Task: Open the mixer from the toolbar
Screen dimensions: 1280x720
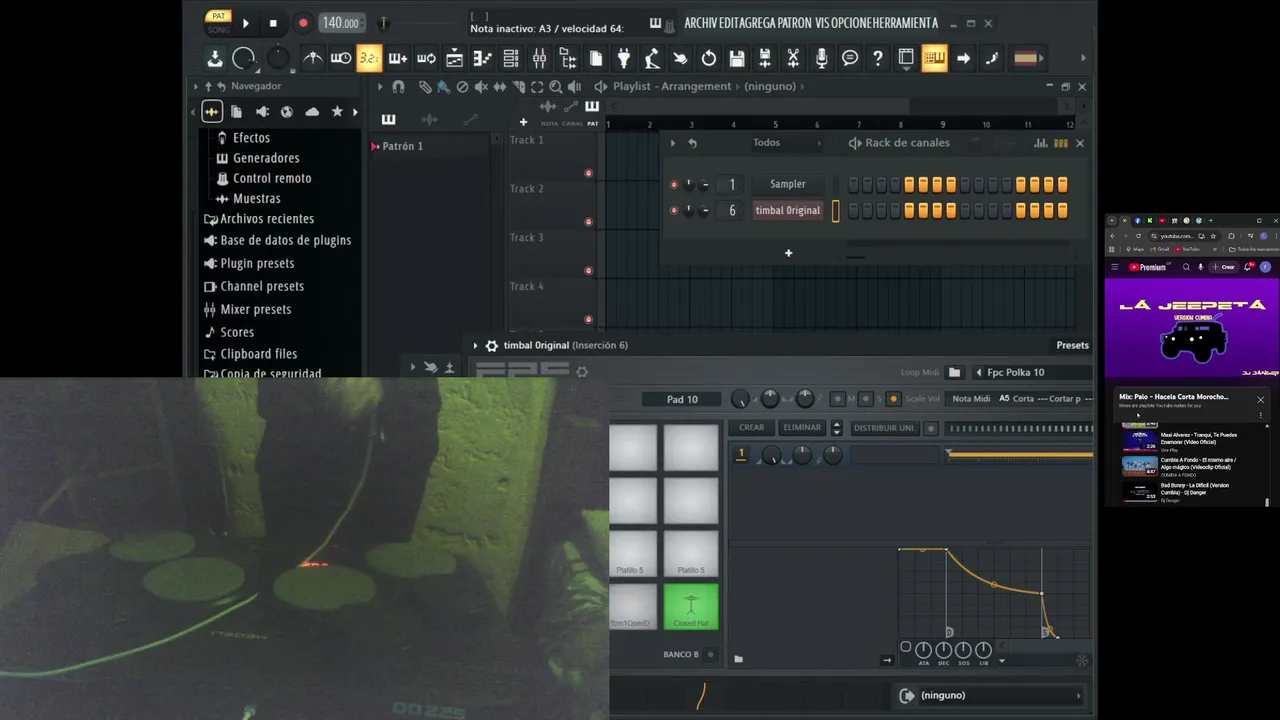Action: [539, 58]
